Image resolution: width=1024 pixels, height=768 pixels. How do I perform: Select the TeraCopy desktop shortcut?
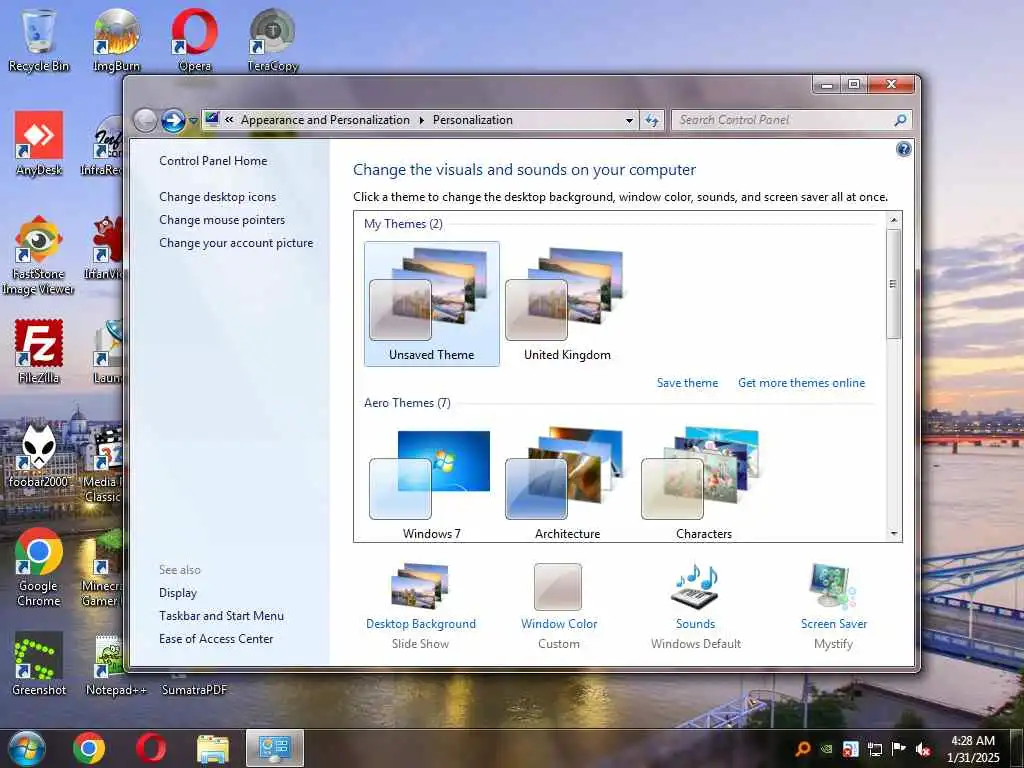point(272,40)
